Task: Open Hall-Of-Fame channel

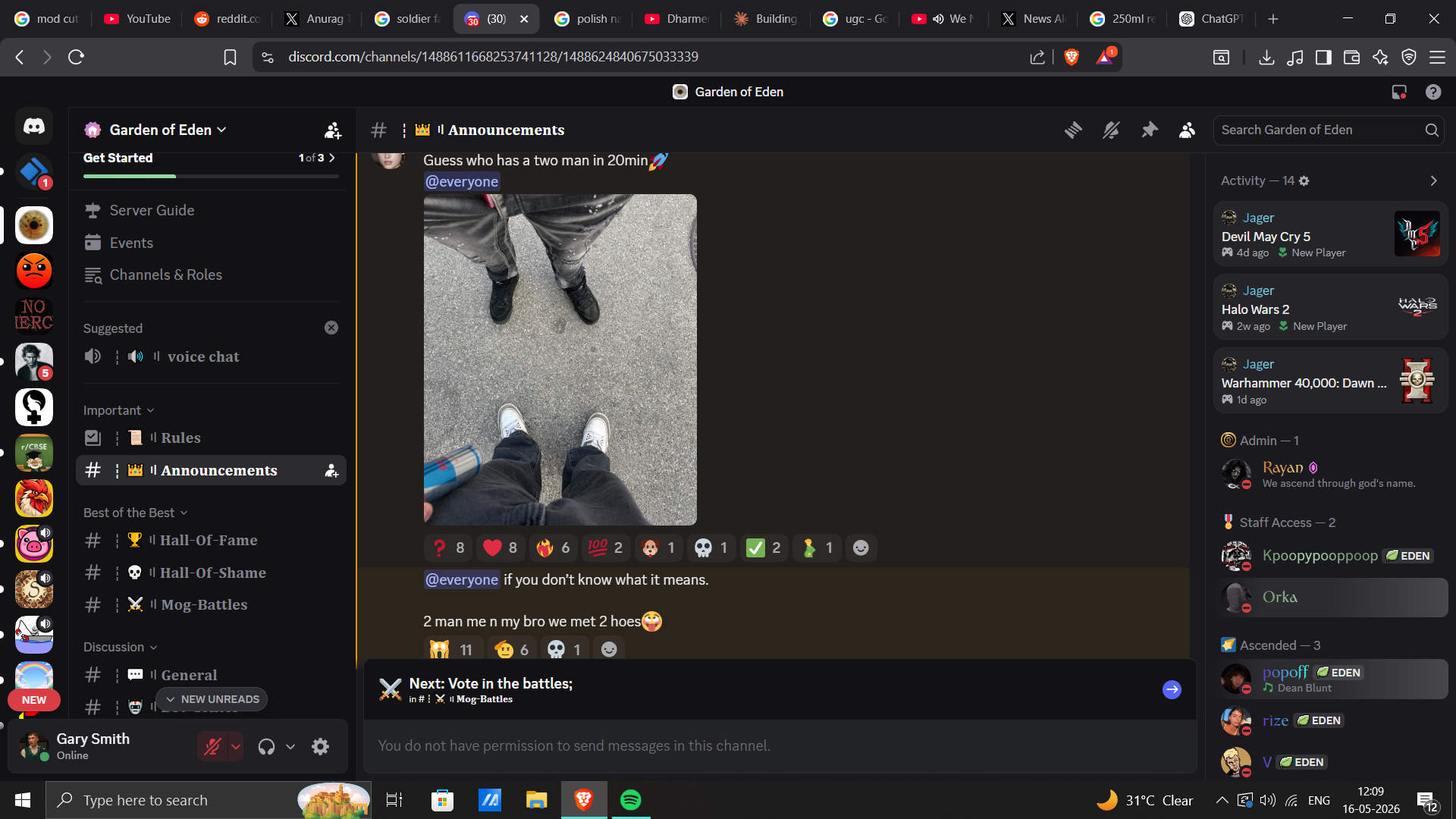Action: click(211, 540)
